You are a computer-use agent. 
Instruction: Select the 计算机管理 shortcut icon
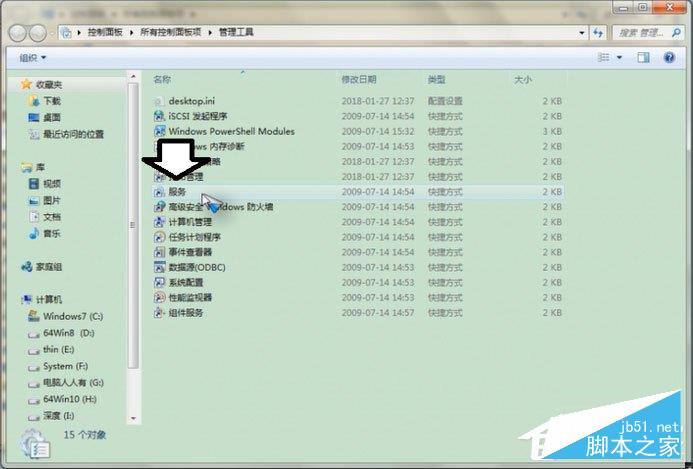tap(159, 222)
